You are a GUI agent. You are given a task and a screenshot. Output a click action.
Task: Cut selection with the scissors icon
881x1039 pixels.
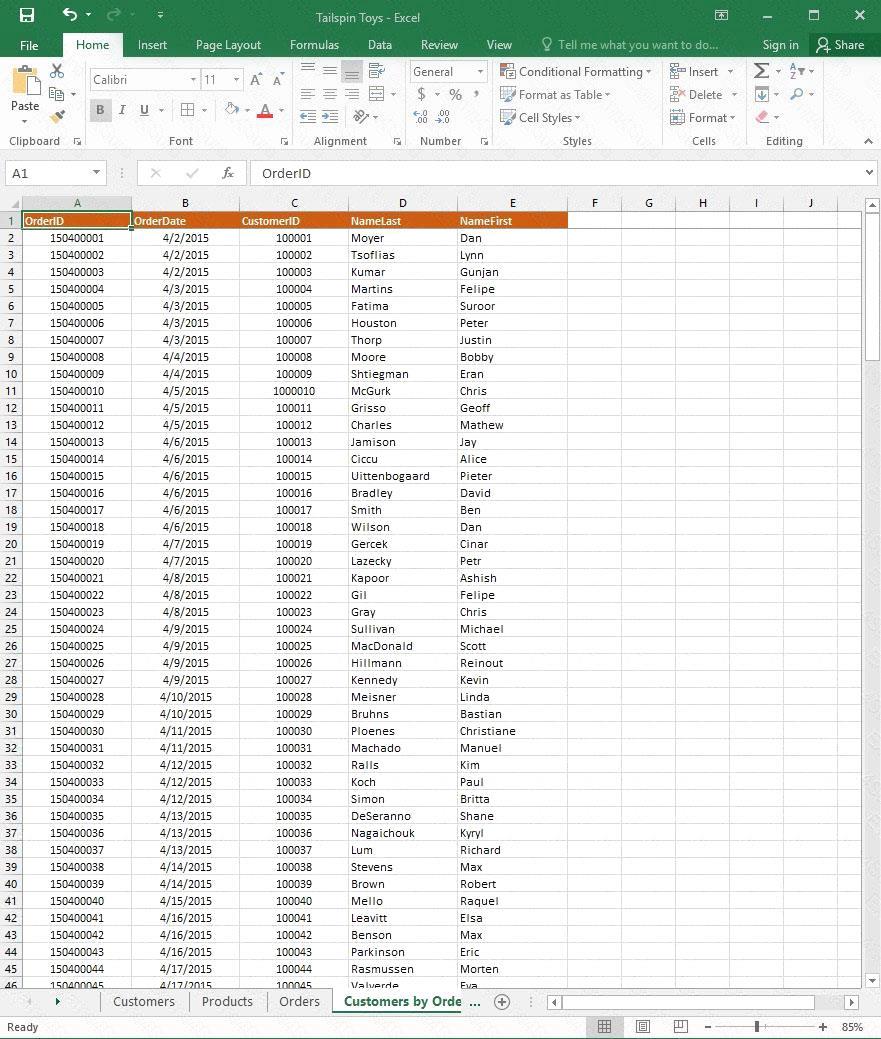pyautogui.click(x=57, y=71)
